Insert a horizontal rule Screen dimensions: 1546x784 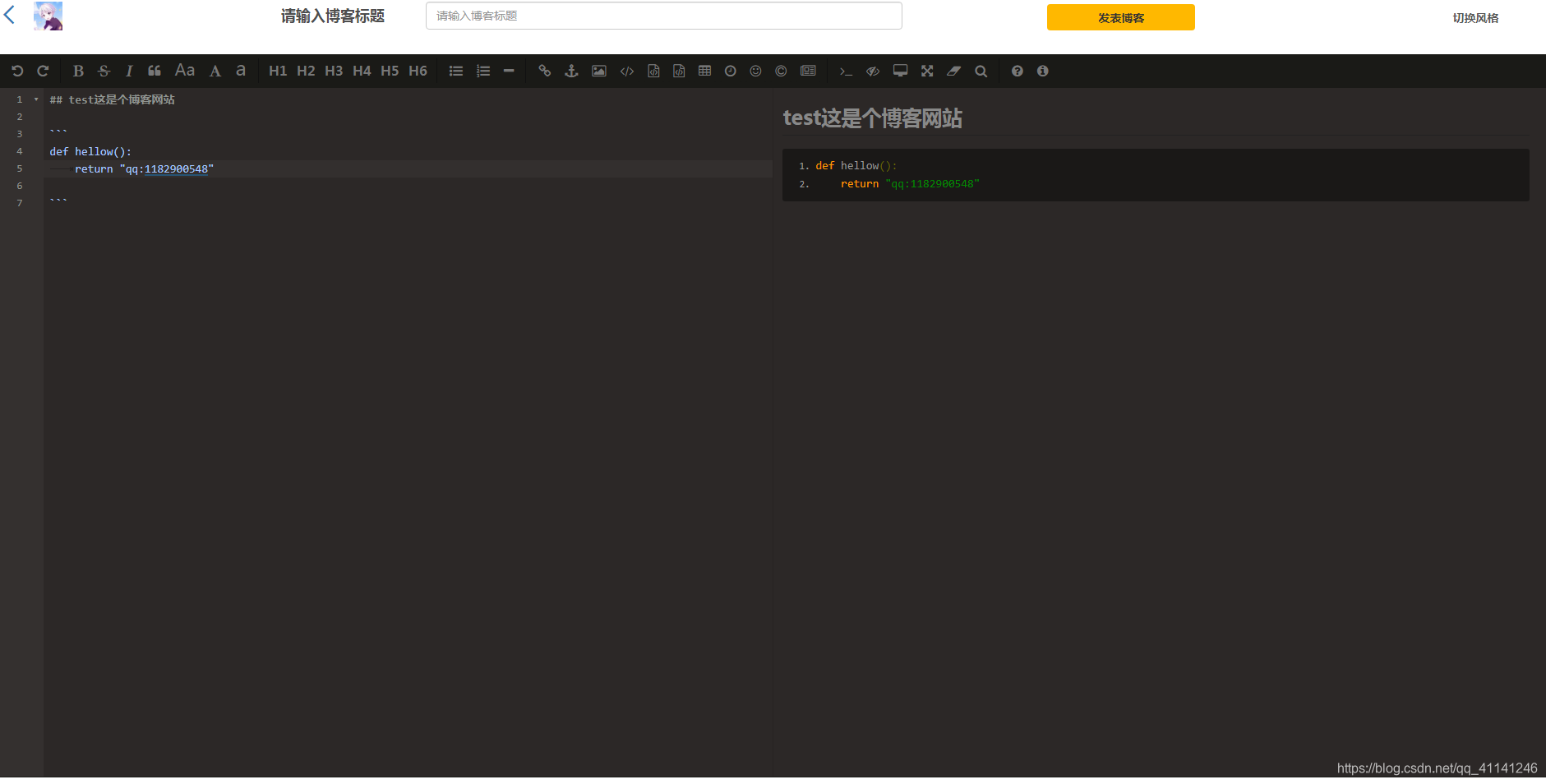click(509, 71)
